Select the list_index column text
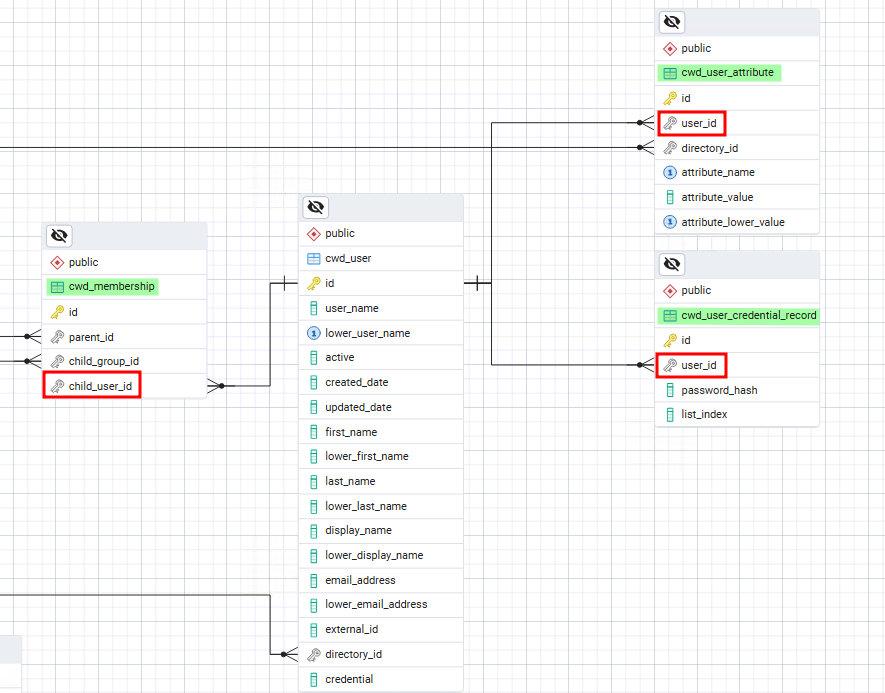Image resolution: width=885 pixels, height=693 pixels. click(x=704, y=414)
